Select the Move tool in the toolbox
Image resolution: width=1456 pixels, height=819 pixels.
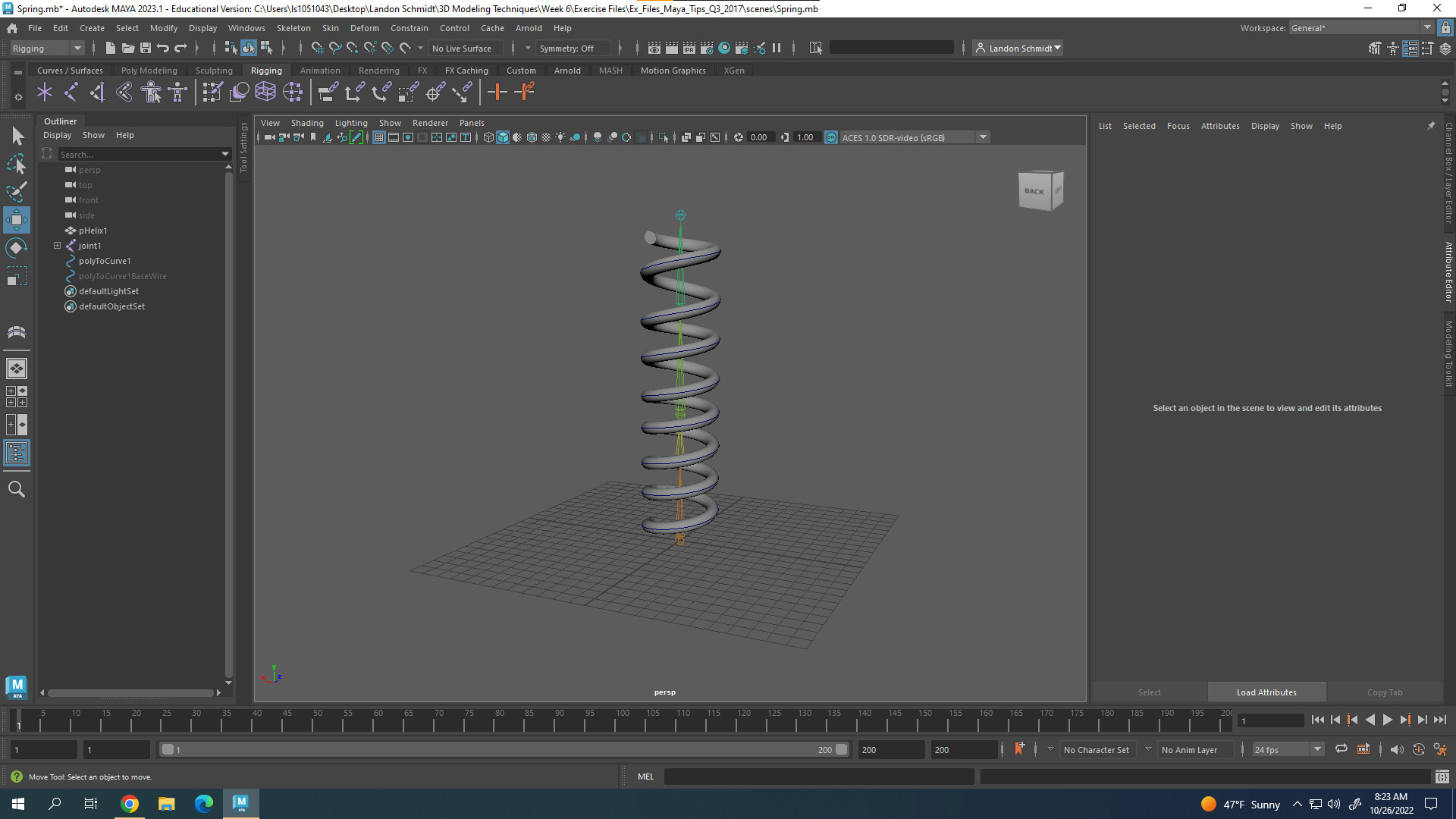pos(16,220)
